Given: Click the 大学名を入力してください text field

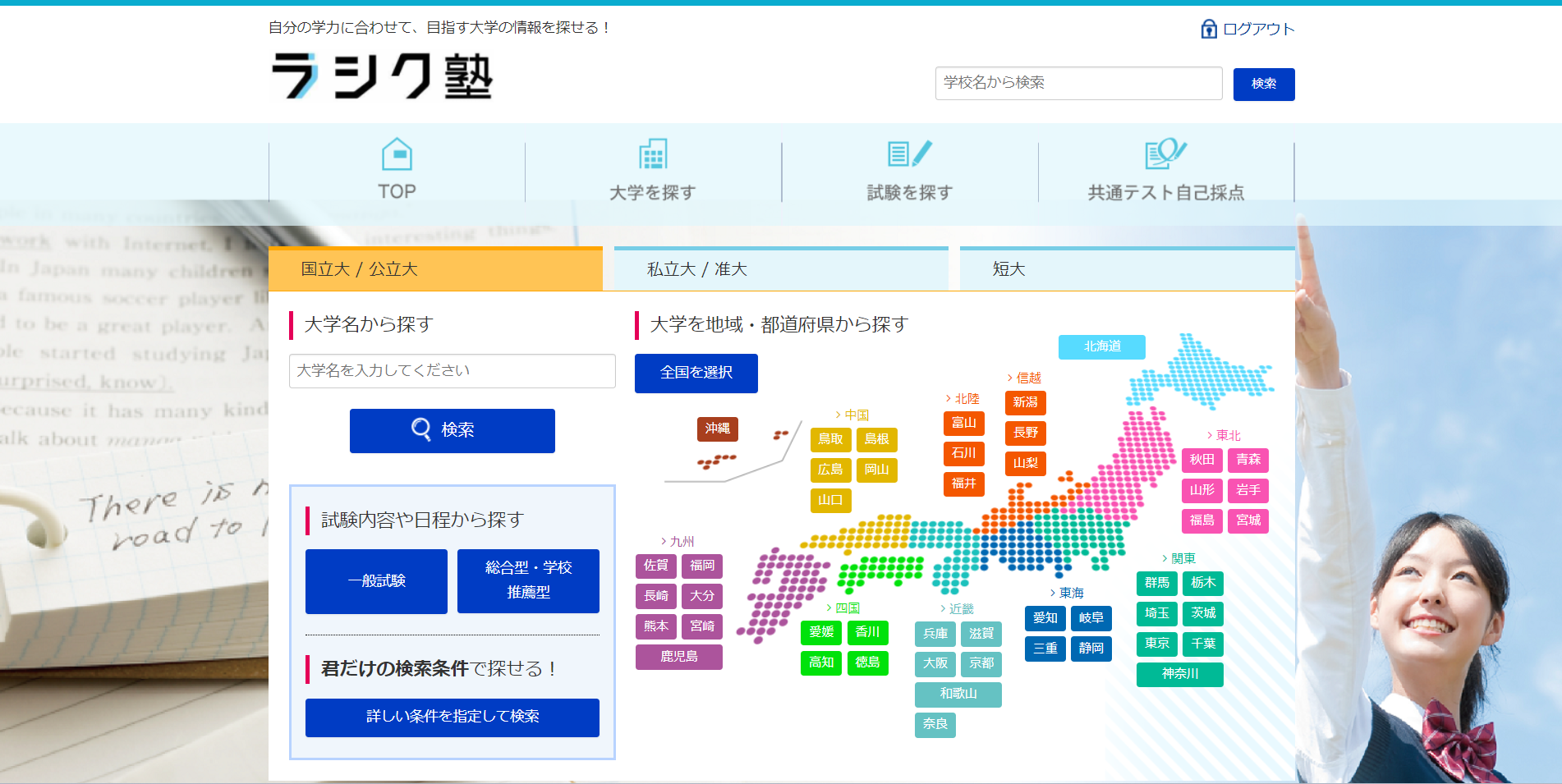Looking at the screenshot, I should [x=452, y=371].
